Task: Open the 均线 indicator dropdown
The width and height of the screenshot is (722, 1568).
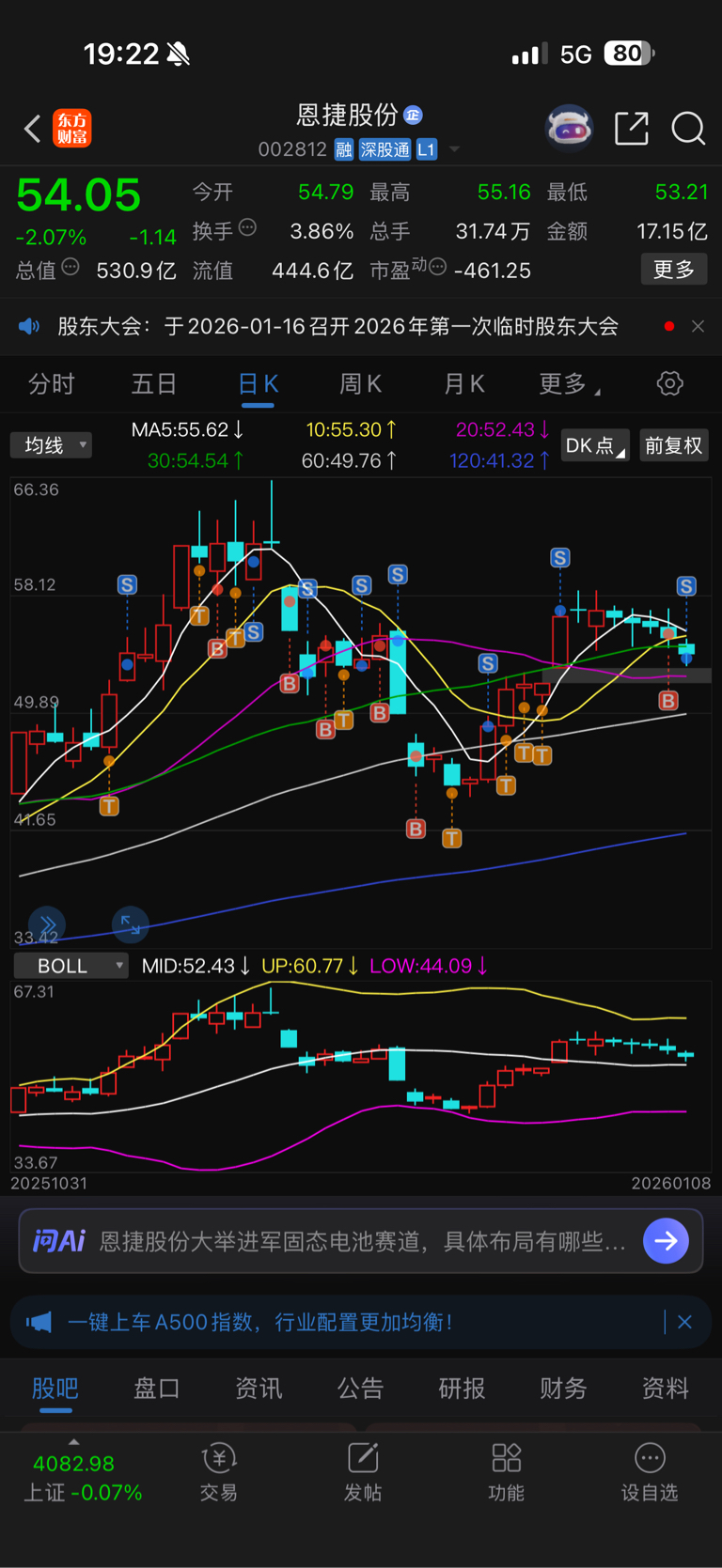Action: [x=52, y=444]
